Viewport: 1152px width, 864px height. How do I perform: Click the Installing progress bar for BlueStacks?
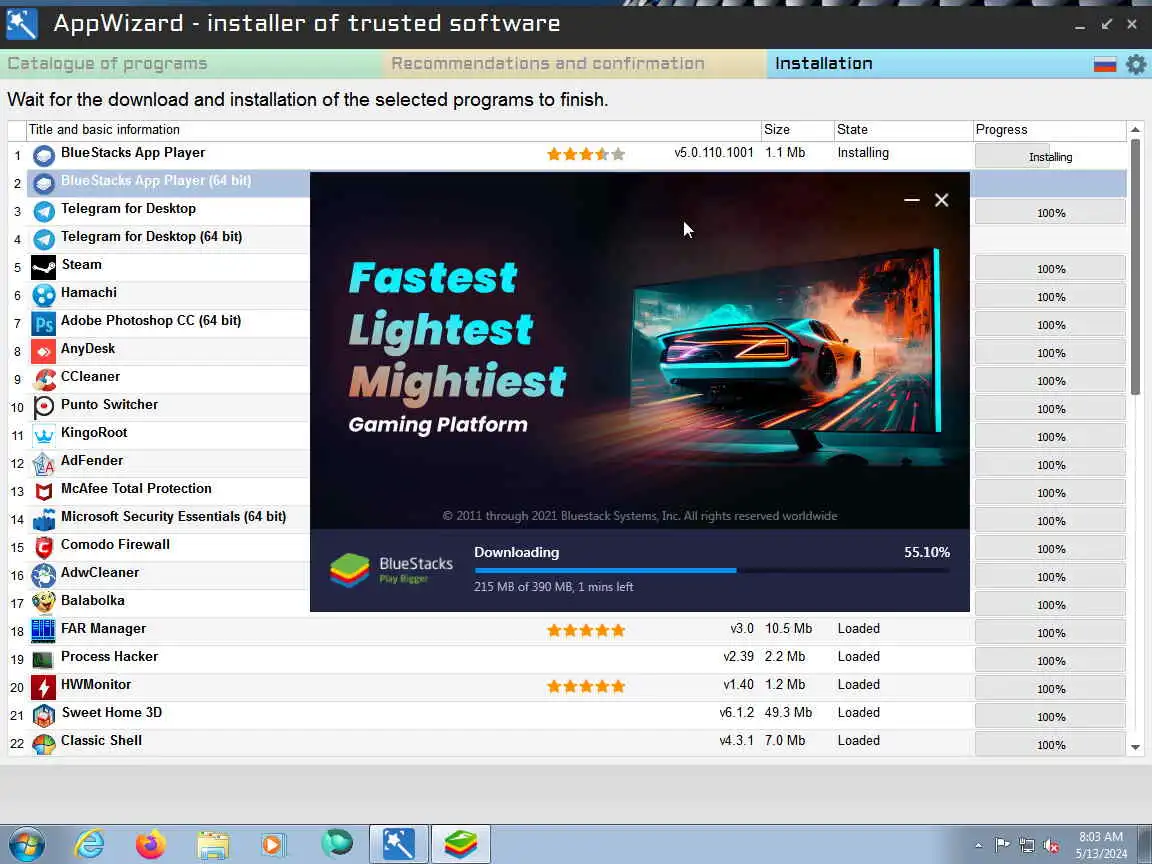click(x=1050, y=156)
